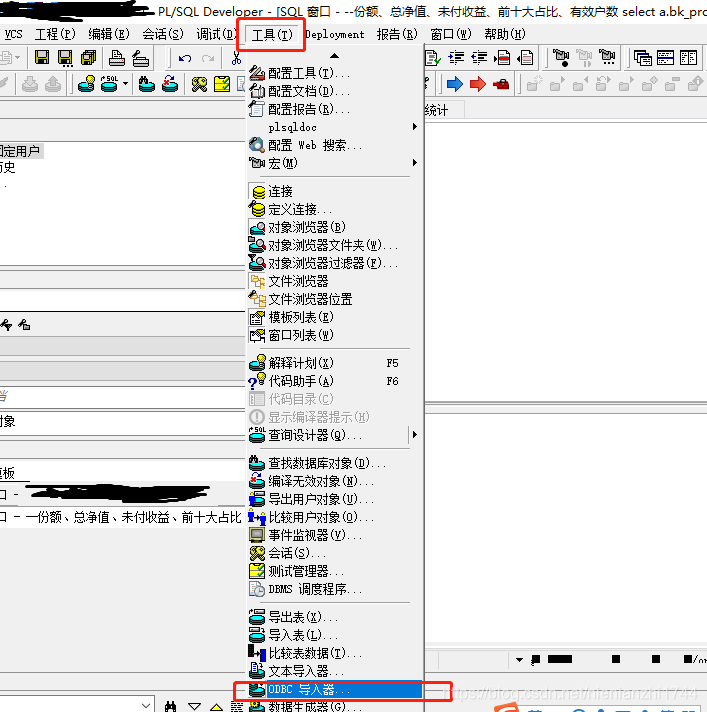This screenshot has height=712, width=707.
Task: Open 对象浏览器(B) from the menu
Action: 335,227
